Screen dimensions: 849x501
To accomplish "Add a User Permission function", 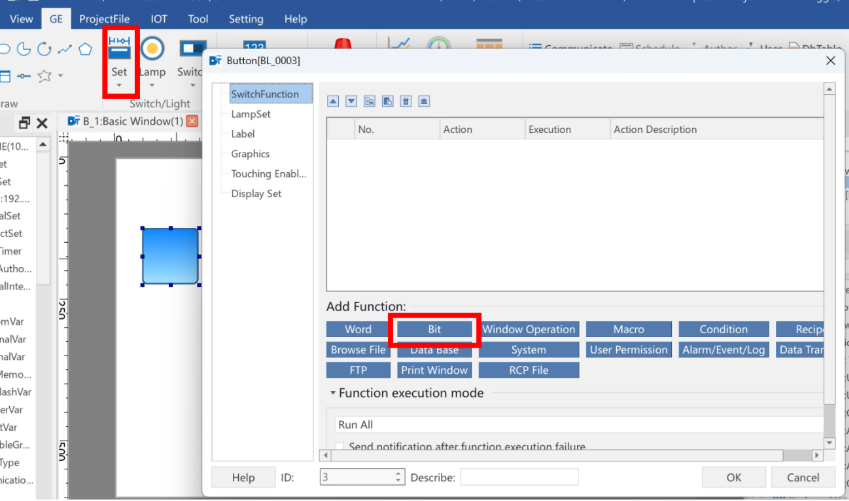I will (629, 350).
